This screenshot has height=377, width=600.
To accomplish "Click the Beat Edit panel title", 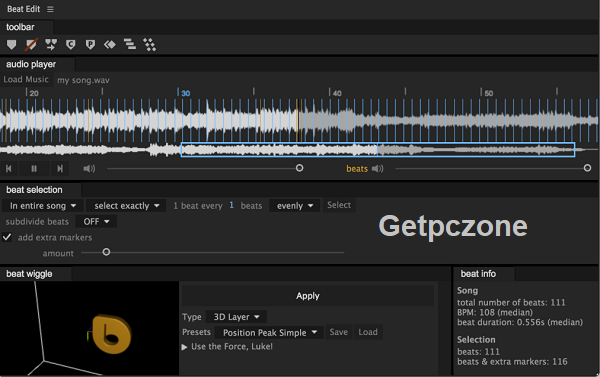I will [x=23, y=9].
